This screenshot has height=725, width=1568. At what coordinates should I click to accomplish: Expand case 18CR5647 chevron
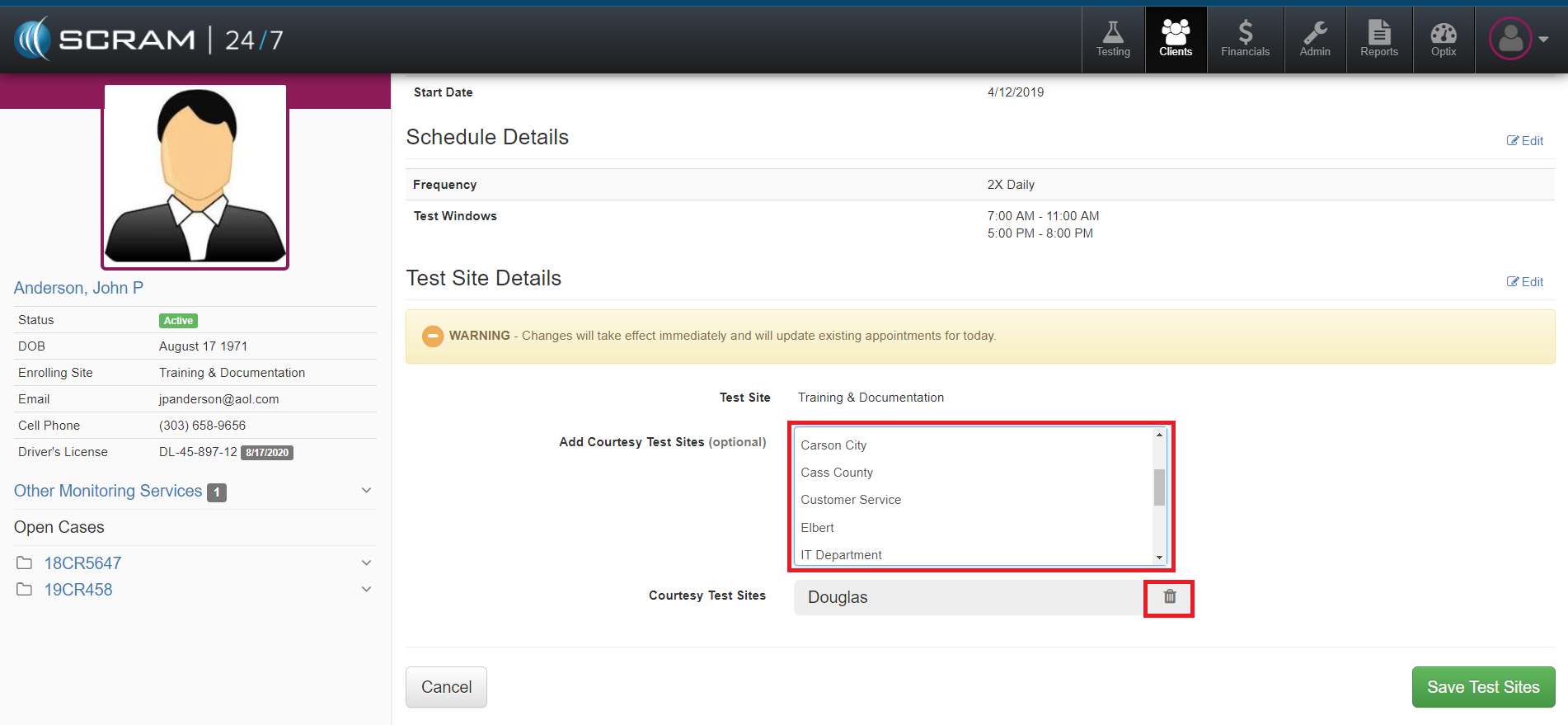point(366,563)
